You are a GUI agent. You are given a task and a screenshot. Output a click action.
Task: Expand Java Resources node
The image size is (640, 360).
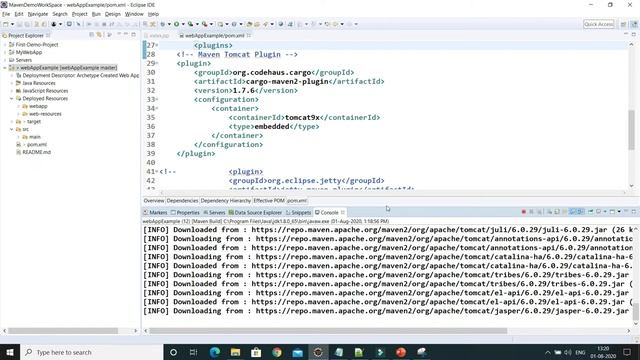pyautogui.click(x=11, y=83)
